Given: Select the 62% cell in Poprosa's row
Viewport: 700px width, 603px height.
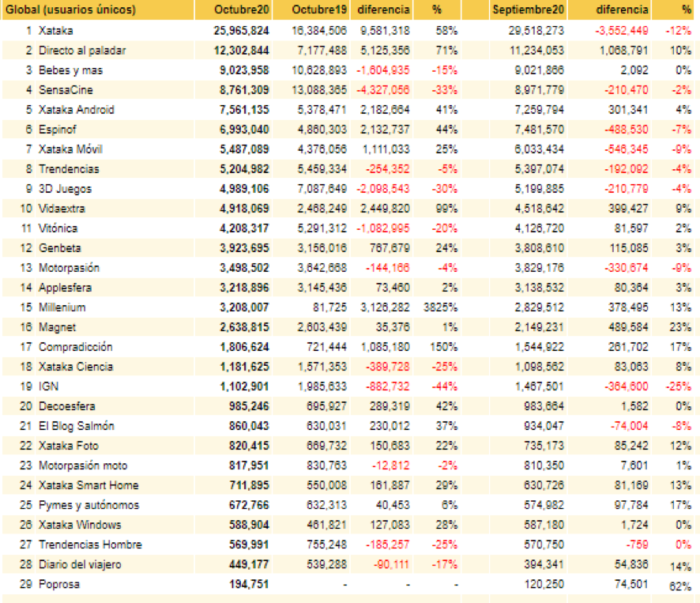Looking at the screenshot, I should tap(680, 586).
